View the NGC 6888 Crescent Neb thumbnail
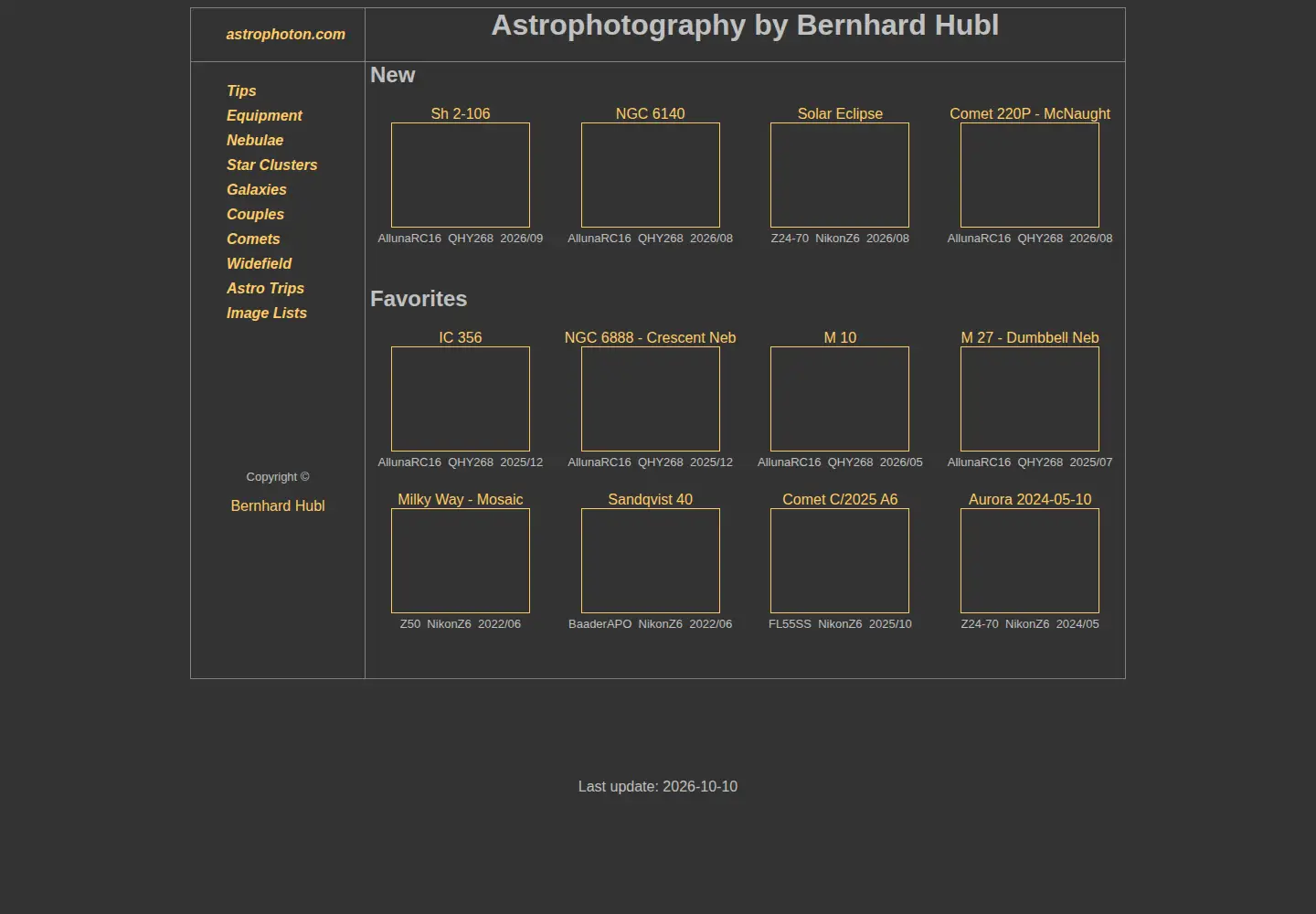This screenshot has width=1316, height=914. pos(651,399)
